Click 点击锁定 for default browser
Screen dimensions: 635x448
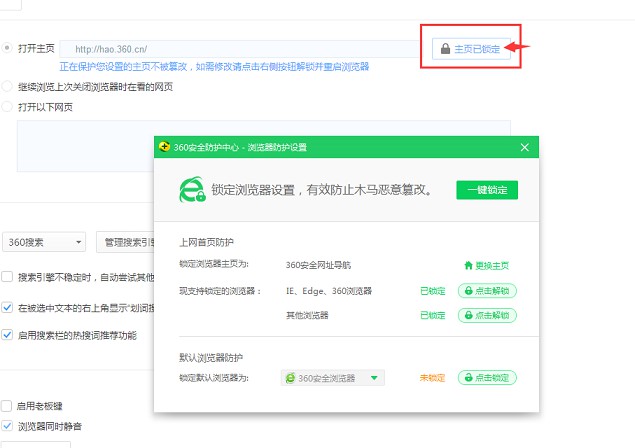tap(487, 378)
